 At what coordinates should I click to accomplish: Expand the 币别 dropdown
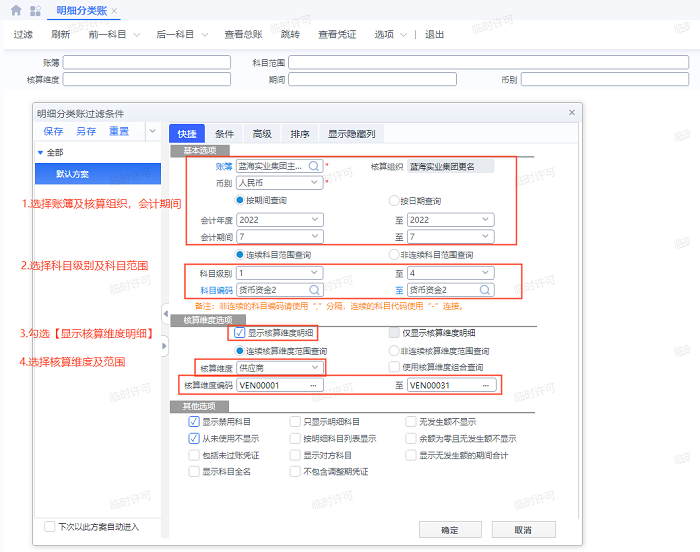(313, 184)
